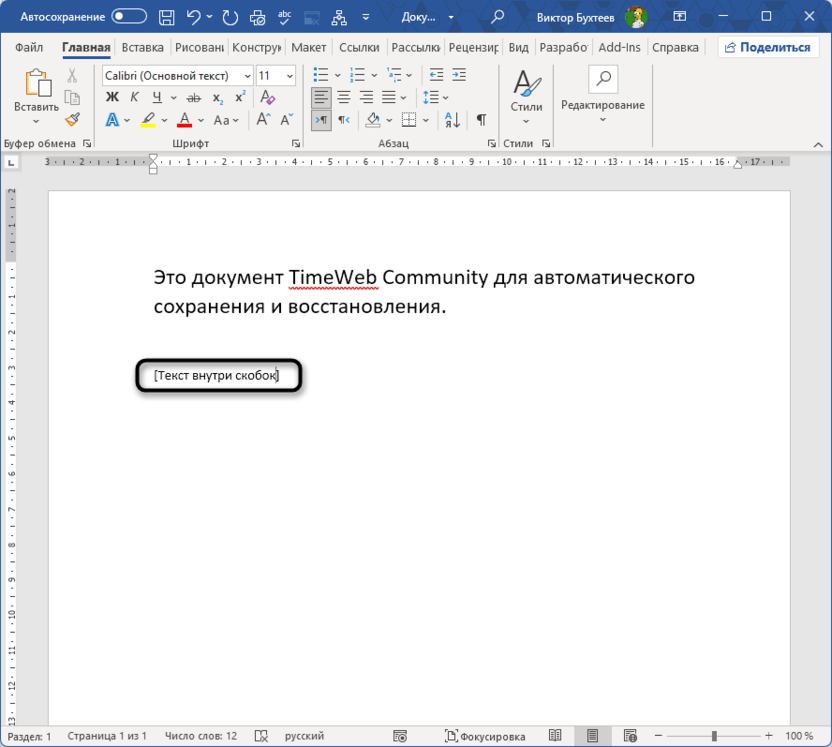Open quick print preview icon
Image resolution: width=832 pixels, height=747 pixels.
tap(258, 18)
